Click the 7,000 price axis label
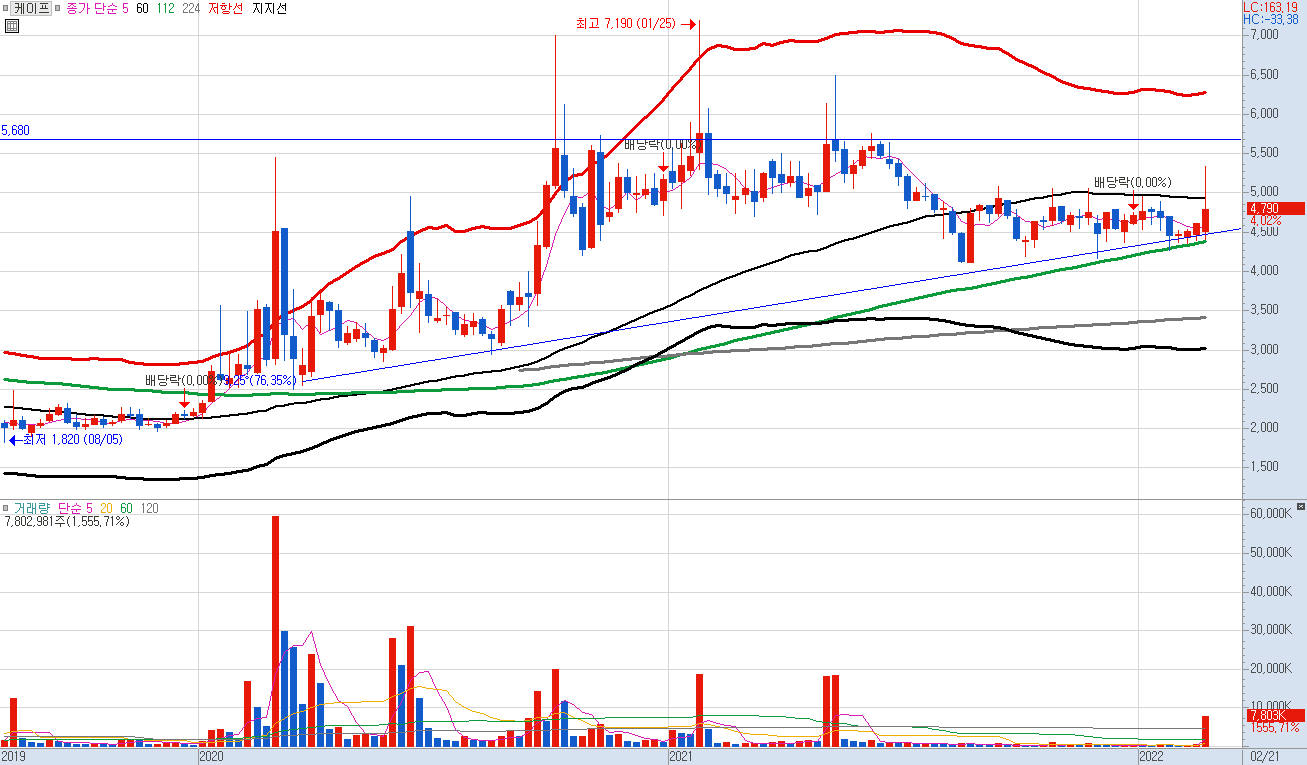Viewport: 1307px width, 765px height. coord(1264,35)
